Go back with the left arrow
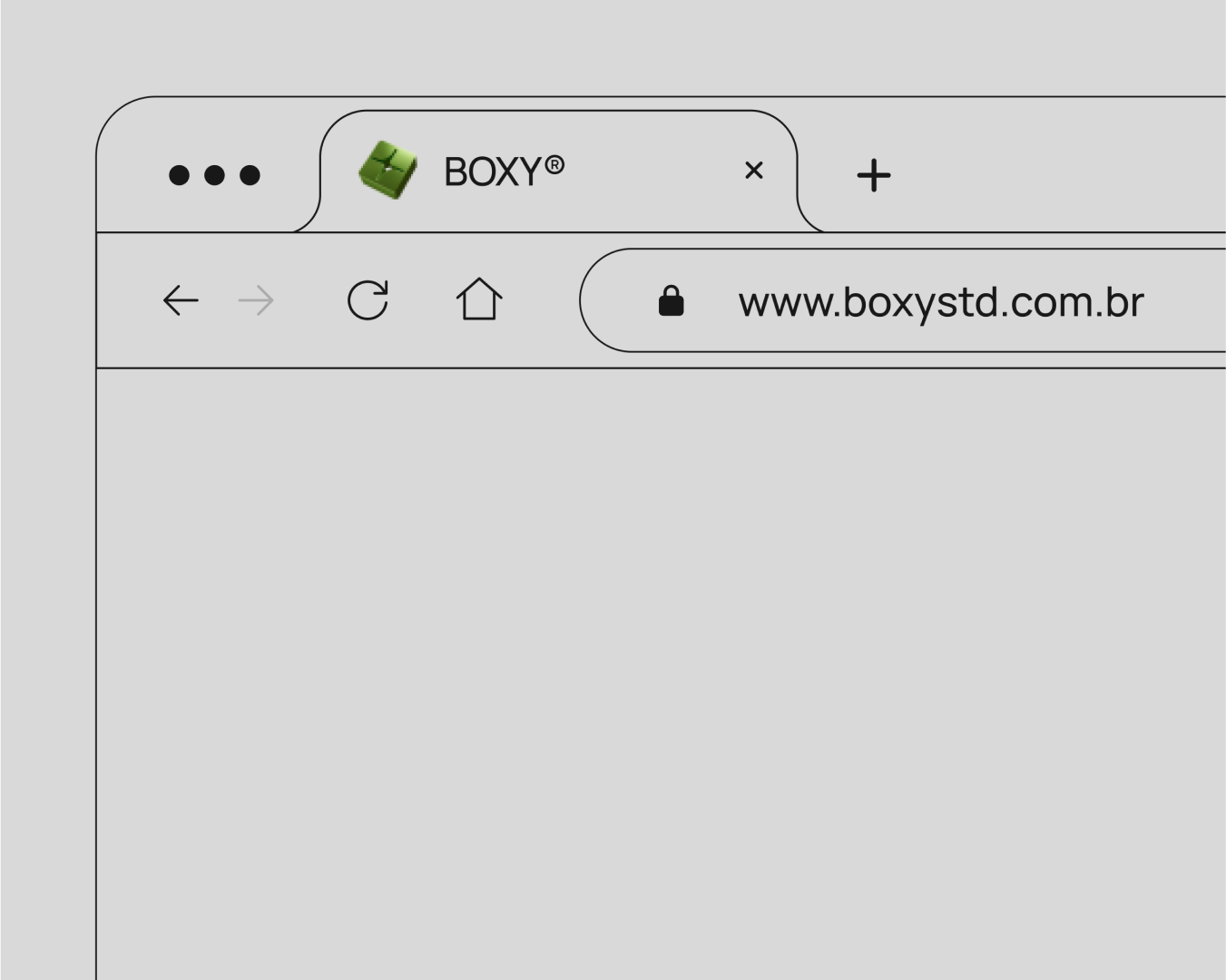This screenshot has height=980, width=1226. tap(180, 300)
